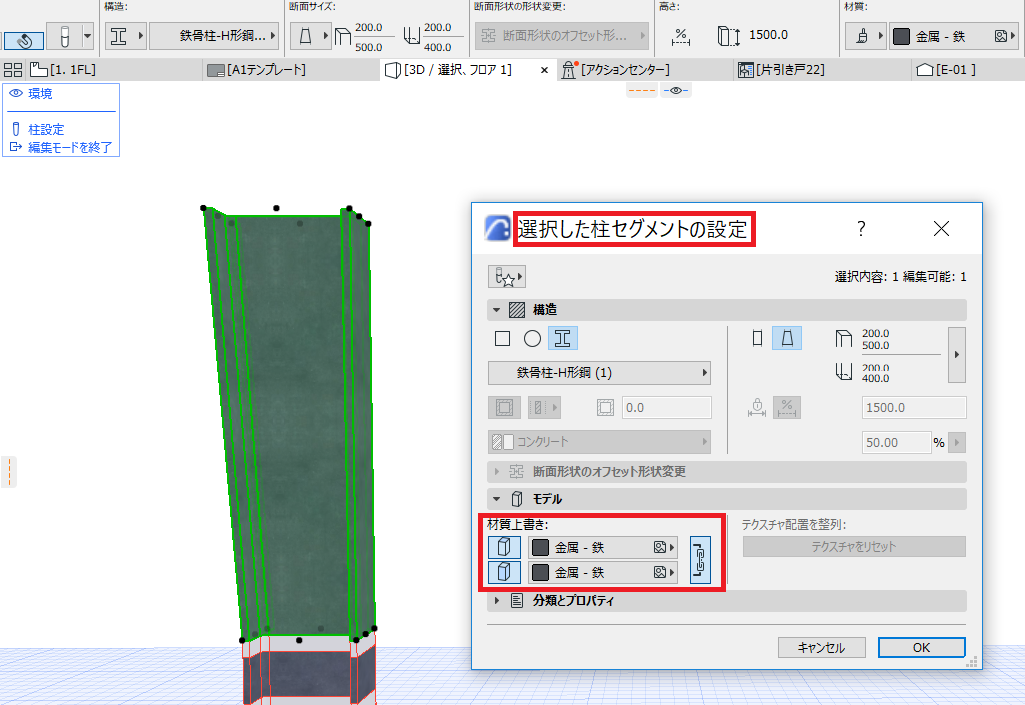The image size is (1025, 705).
Task: Choose the H-shaped complex profile icon
Action: pos(562,338)
